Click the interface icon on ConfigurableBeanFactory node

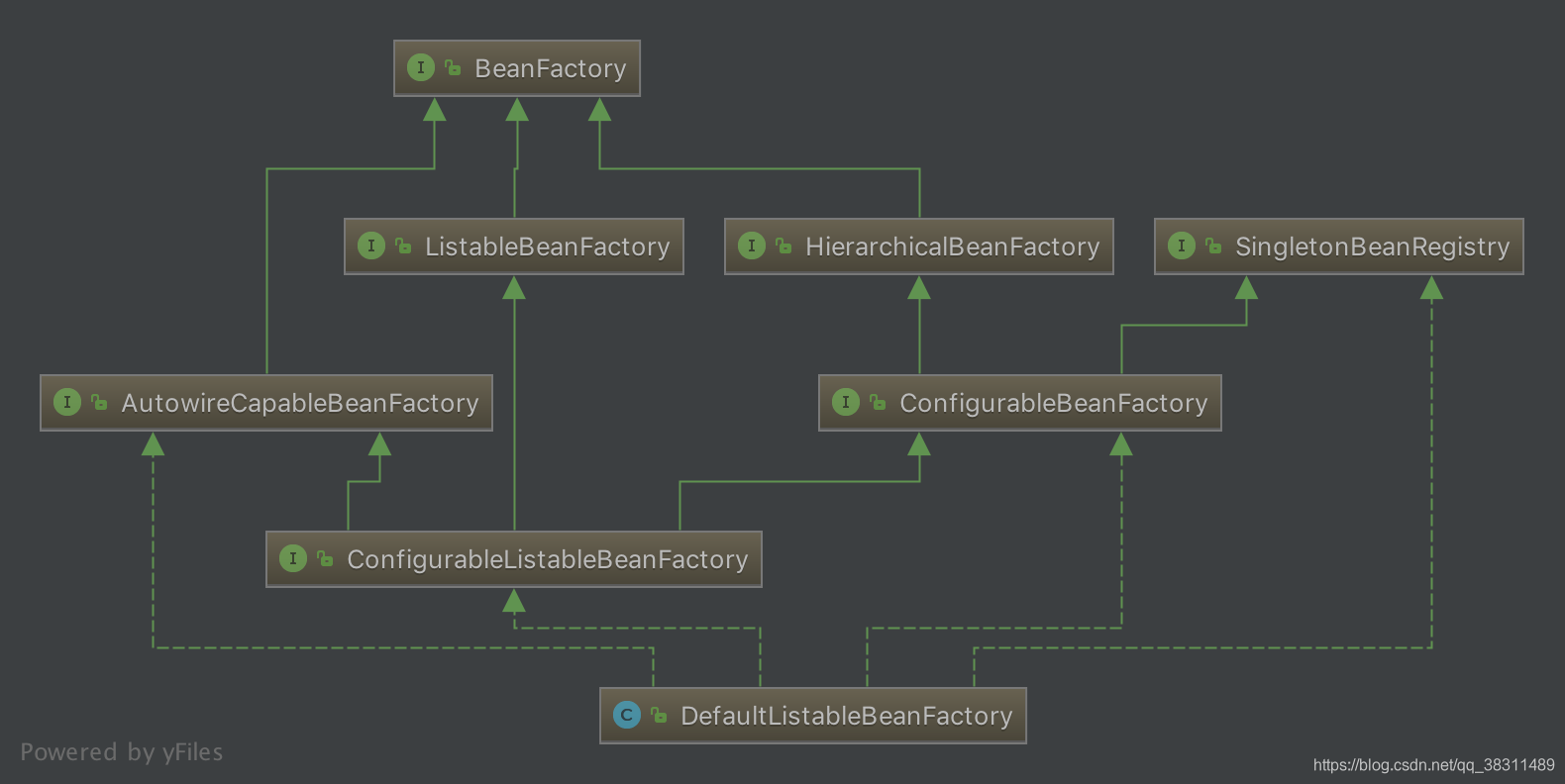click(x=846, y=402)
